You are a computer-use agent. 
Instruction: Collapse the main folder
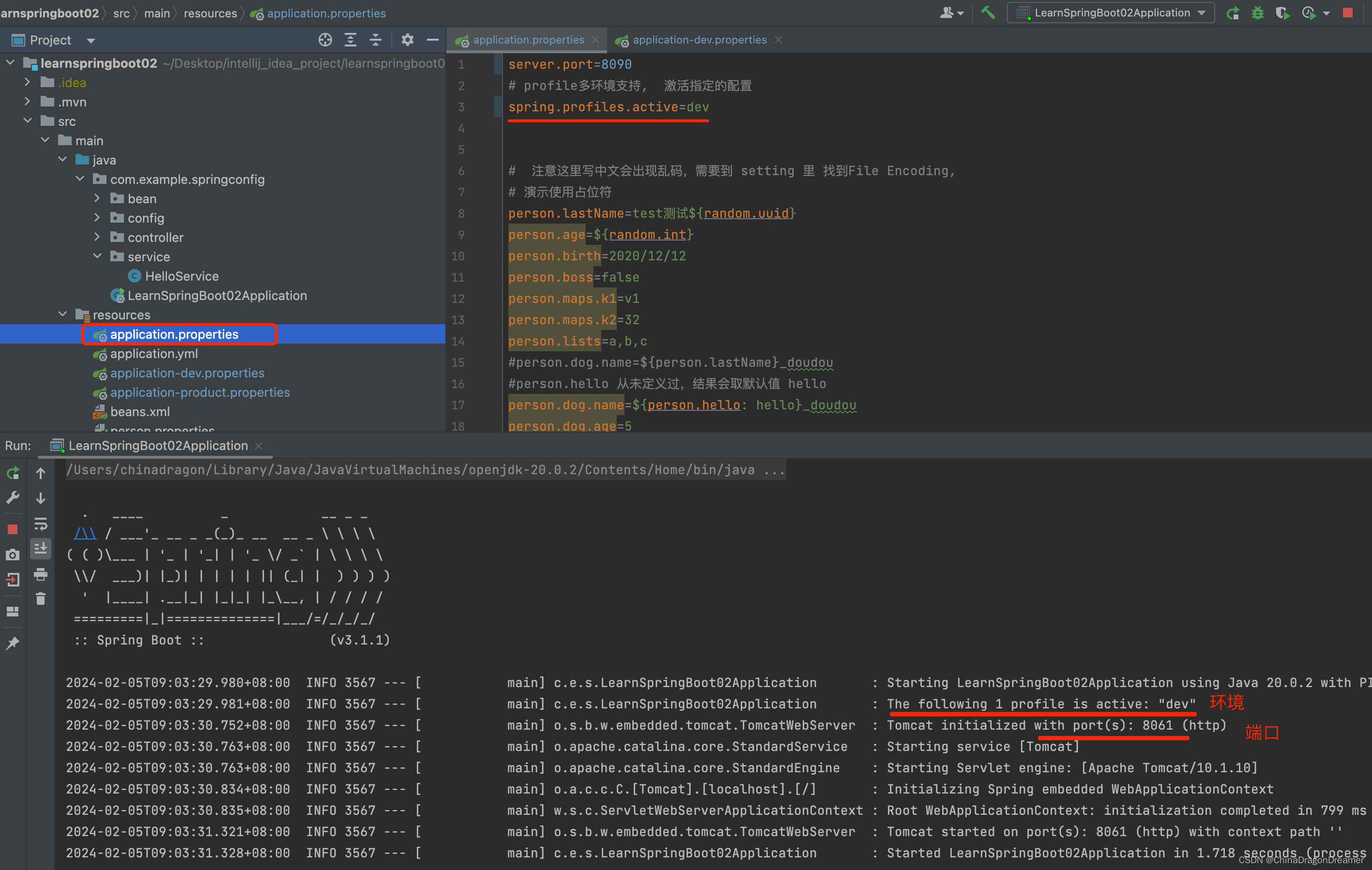click(45, 140)
